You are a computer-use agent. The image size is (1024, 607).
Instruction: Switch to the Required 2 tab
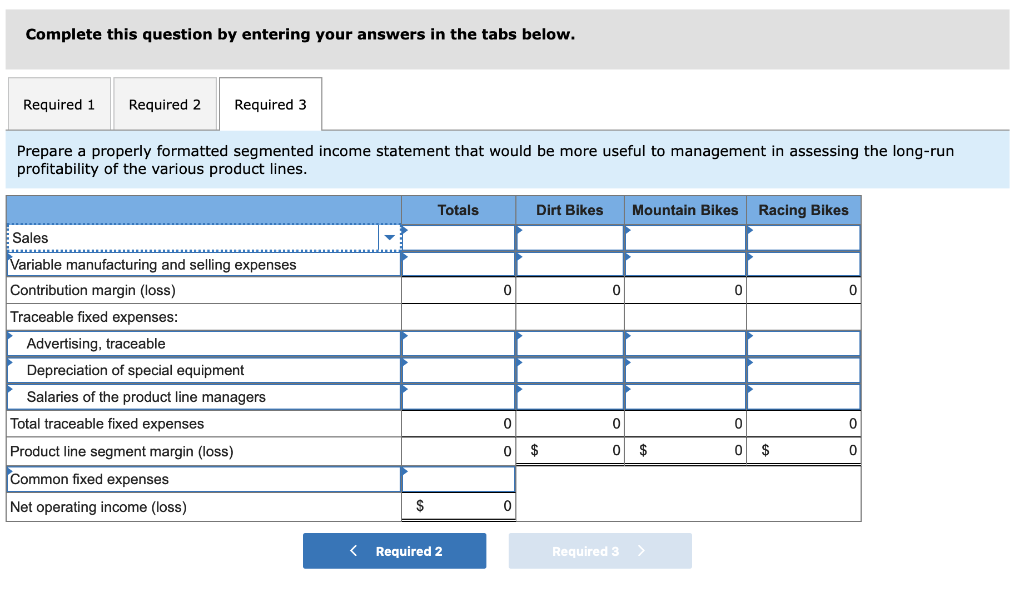165,105
